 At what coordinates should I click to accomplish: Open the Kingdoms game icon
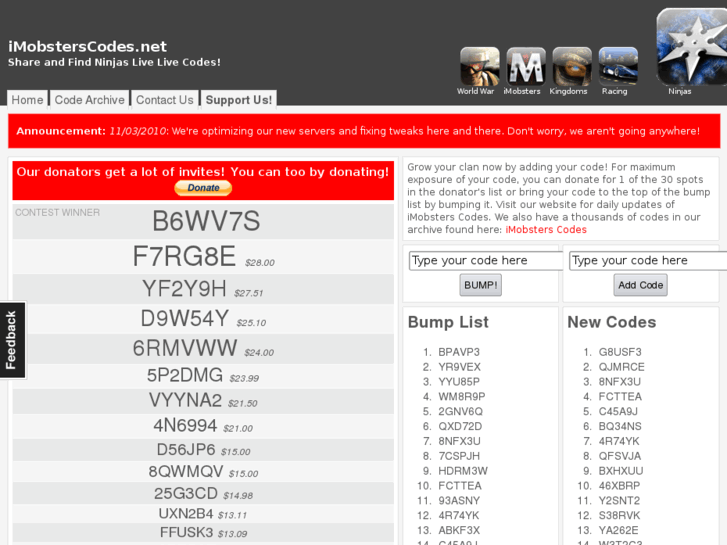point(572,67)
